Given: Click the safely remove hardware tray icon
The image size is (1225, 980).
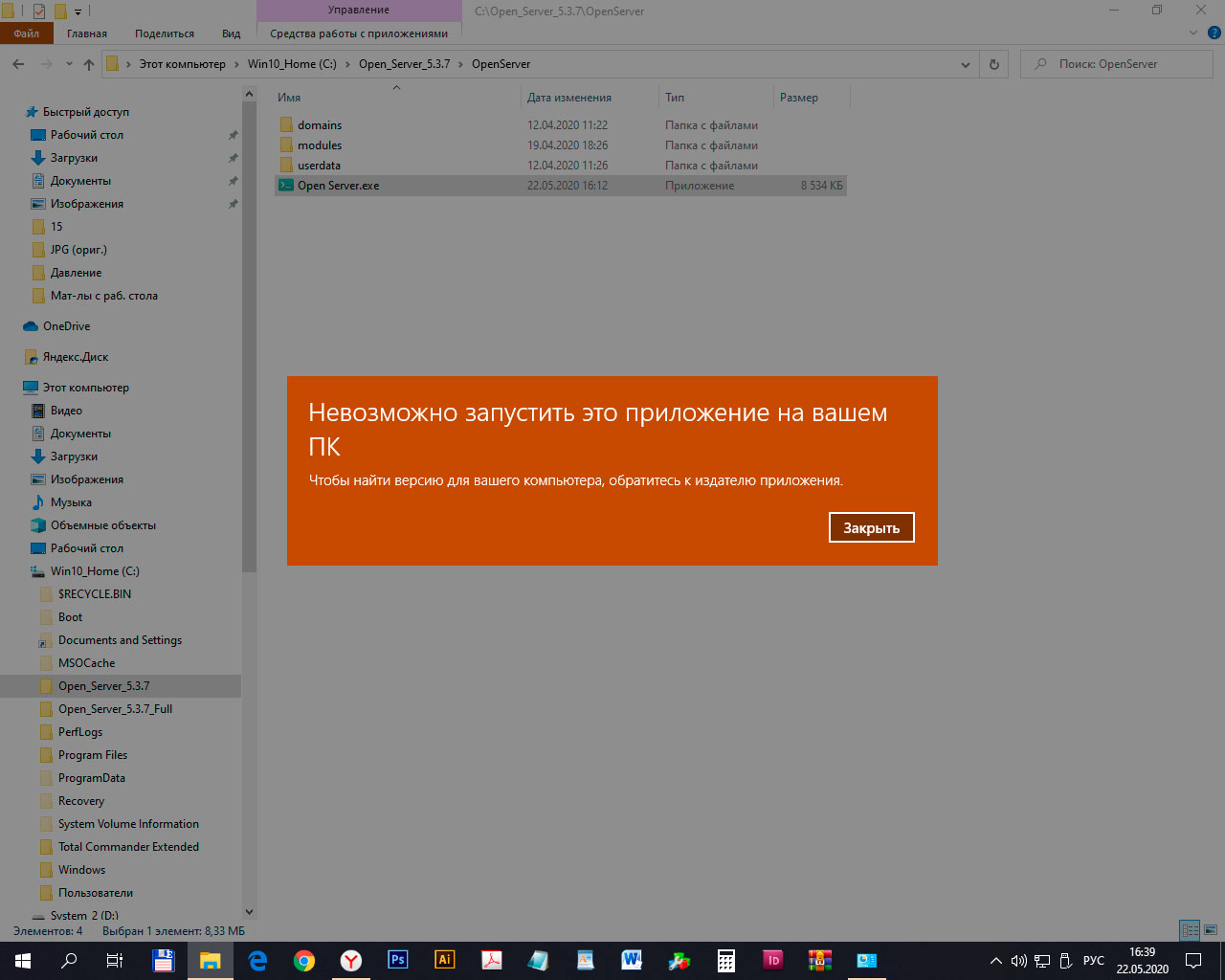Looking at the screenshot, I should pos(1065,961).
